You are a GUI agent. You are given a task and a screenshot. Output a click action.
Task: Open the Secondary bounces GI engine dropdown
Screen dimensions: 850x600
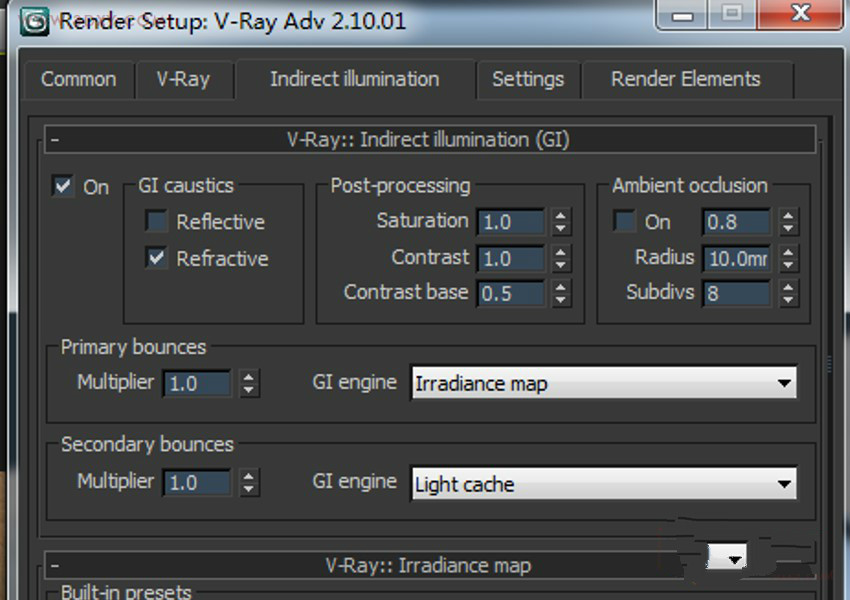[x=604, y=483]
